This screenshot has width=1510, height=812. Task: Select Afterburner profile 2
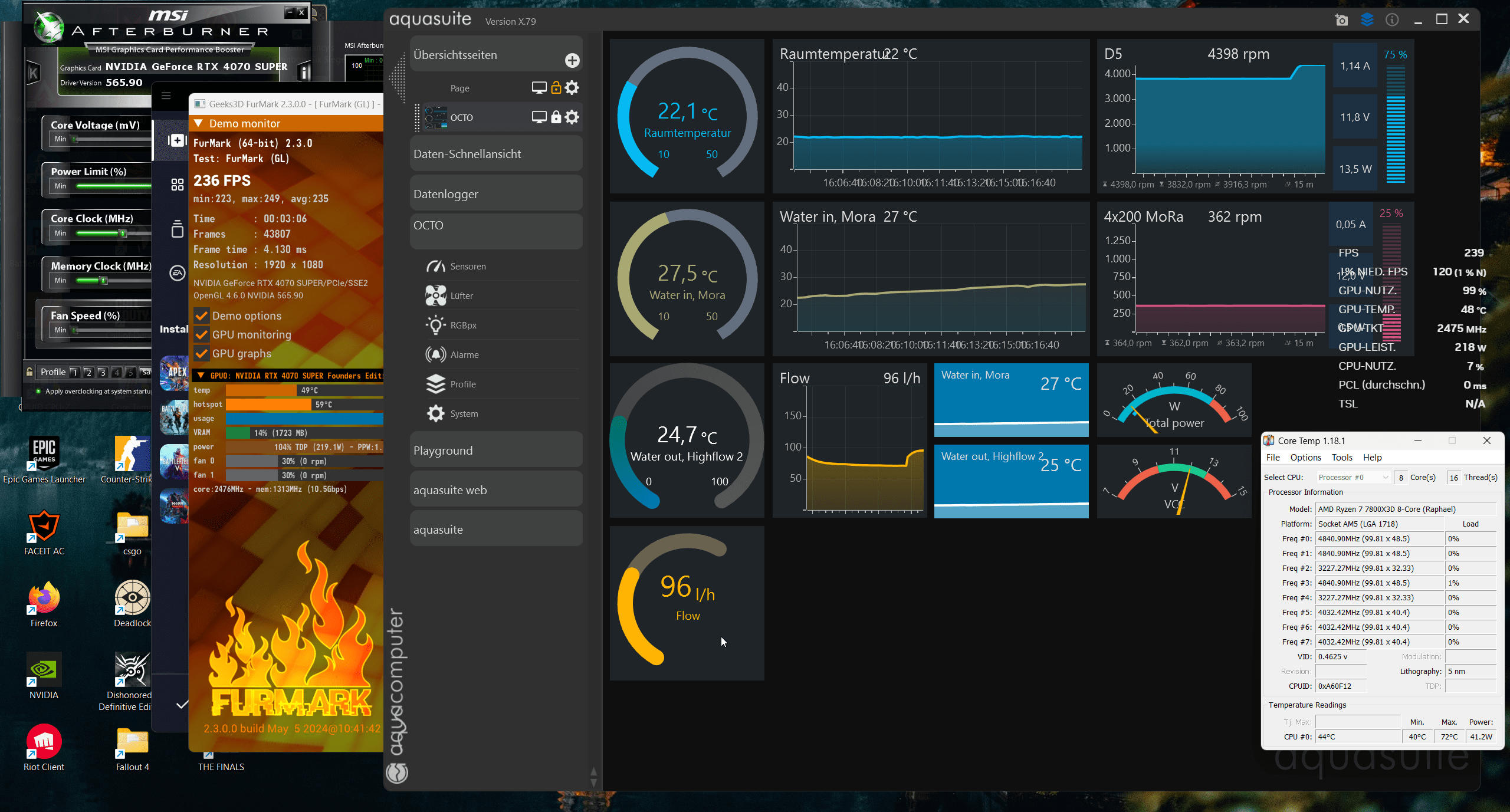[x=88, y=372]
